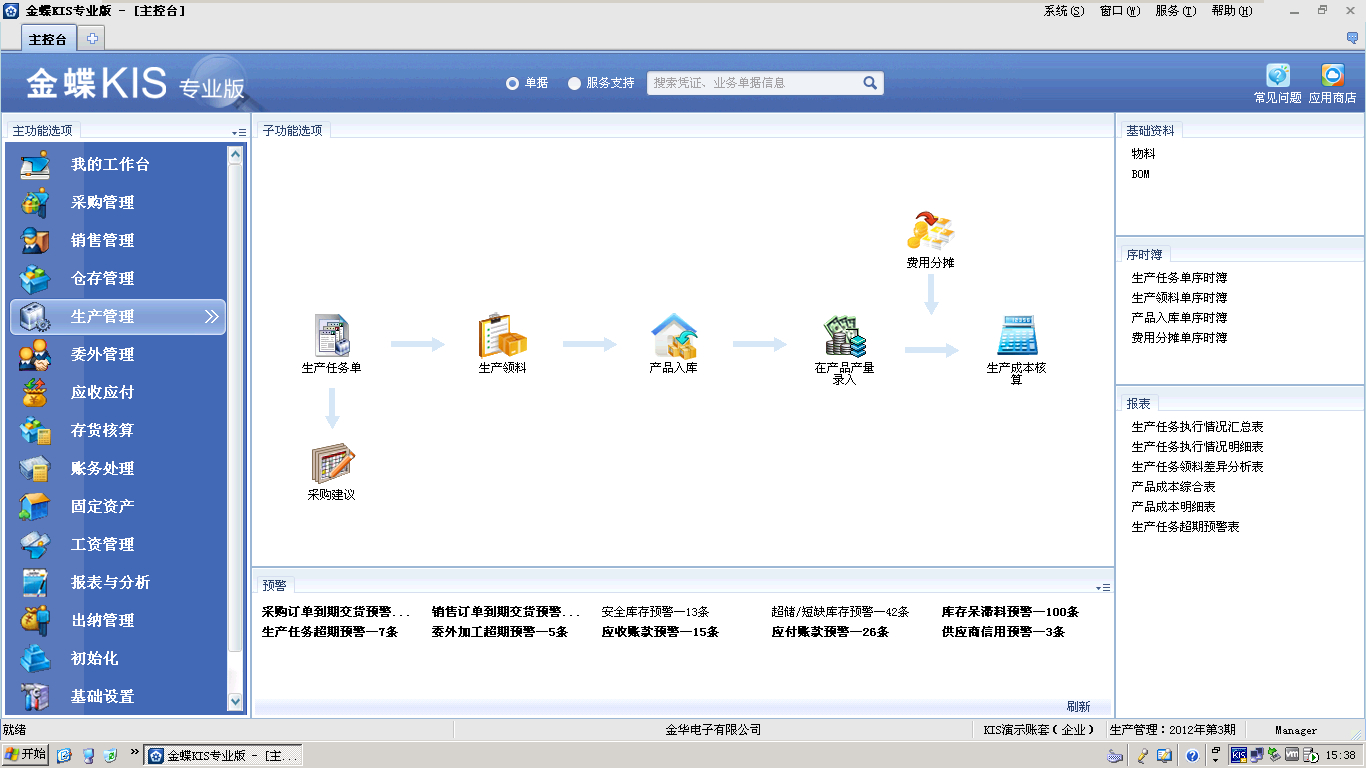Viewport: 1366px width, 768px height.
Task: Open BOM basic data link
Action: tap(1141, 174)
